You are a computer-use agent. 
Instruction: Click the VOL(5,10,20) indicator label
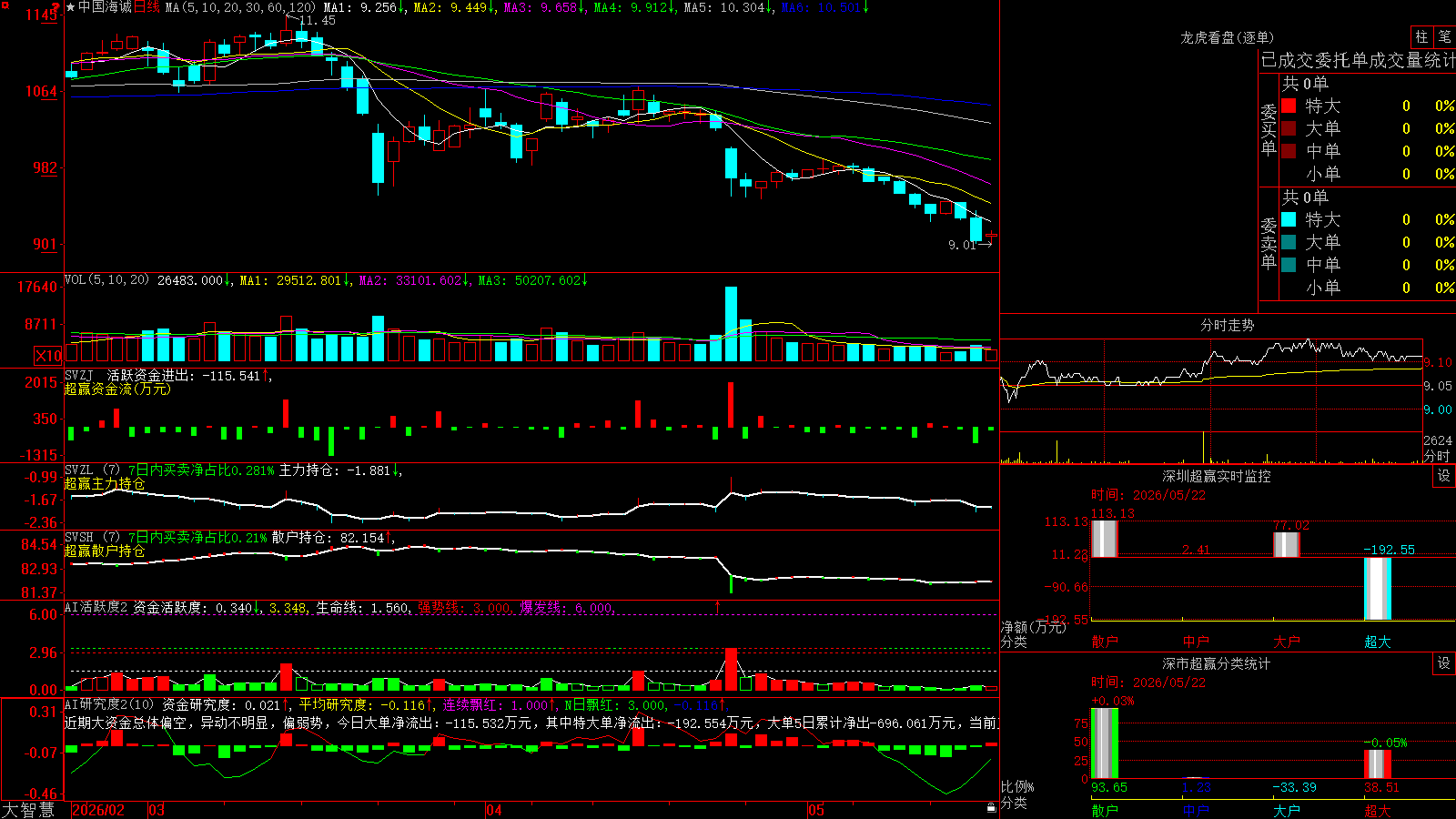(106, 280)
